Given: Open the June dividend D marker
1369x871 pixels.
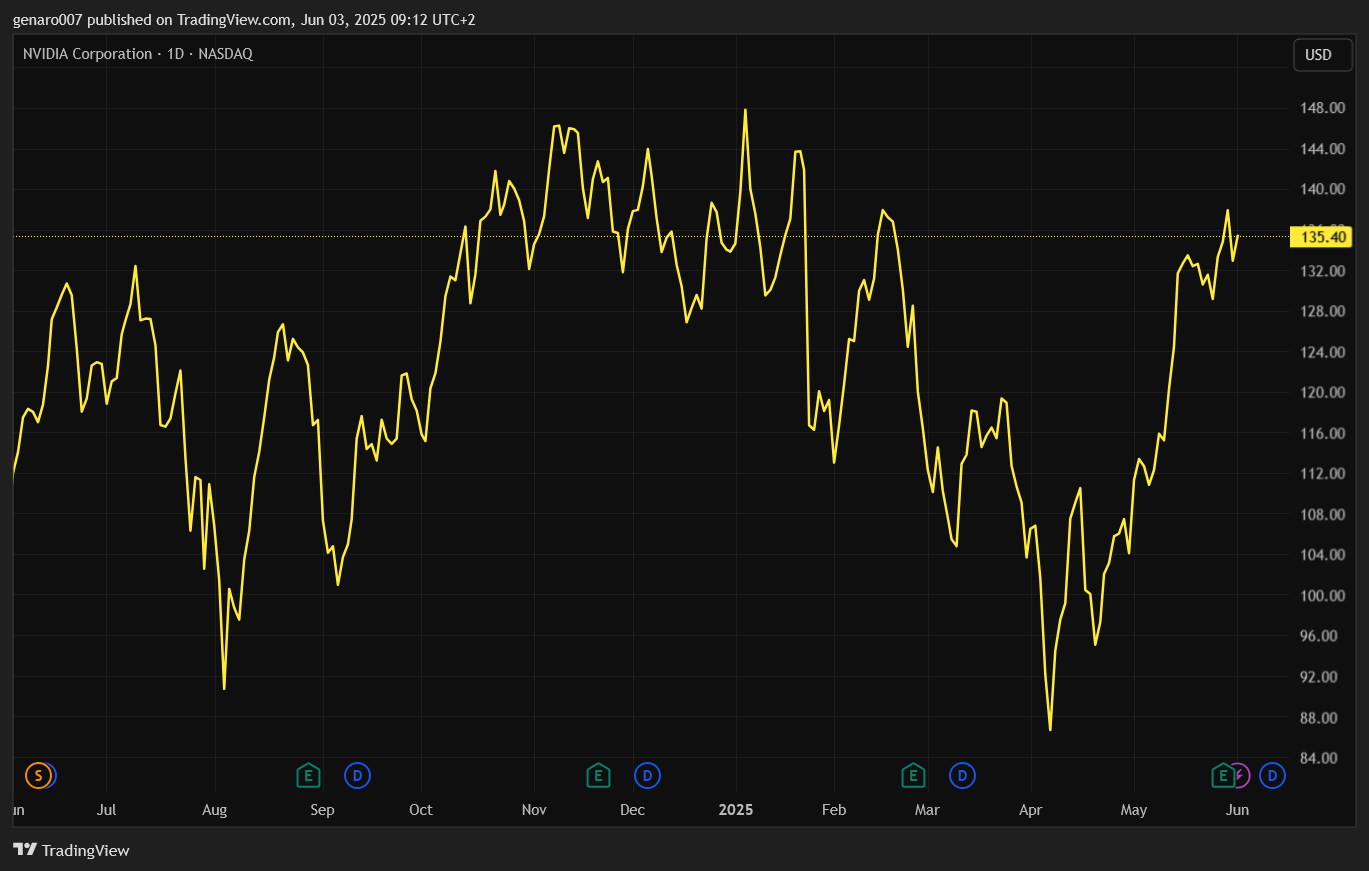Looking at the screenshot, I should [x=1272, y=775].
